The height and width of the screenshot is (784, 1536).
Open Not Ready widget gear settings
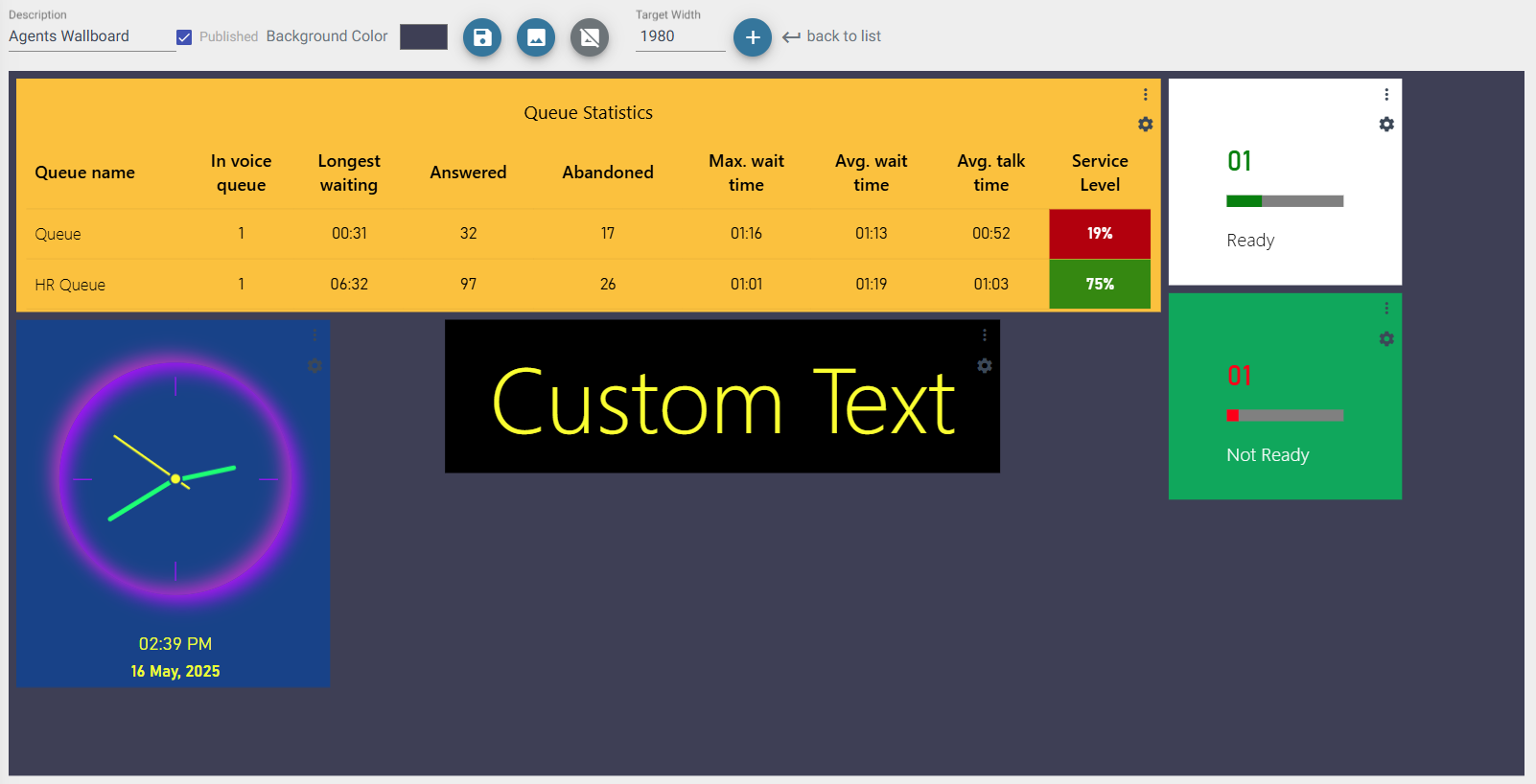(1386, 339)
